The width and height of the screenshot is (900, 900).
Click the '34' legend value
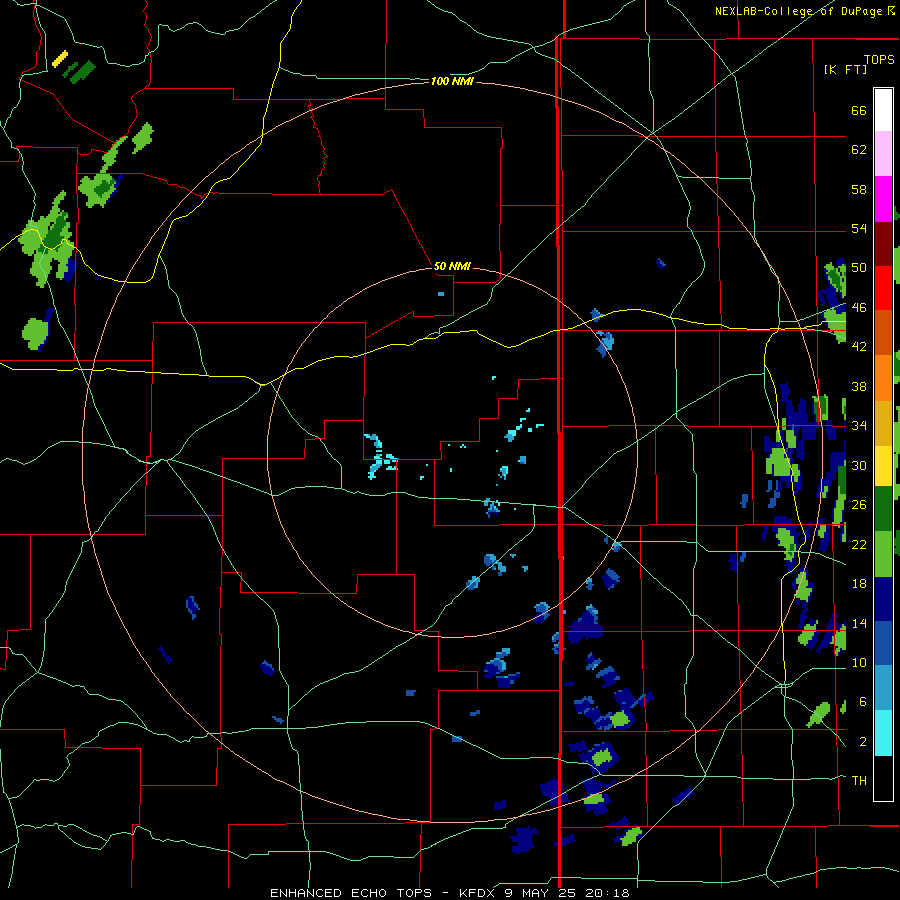[859, 426]
